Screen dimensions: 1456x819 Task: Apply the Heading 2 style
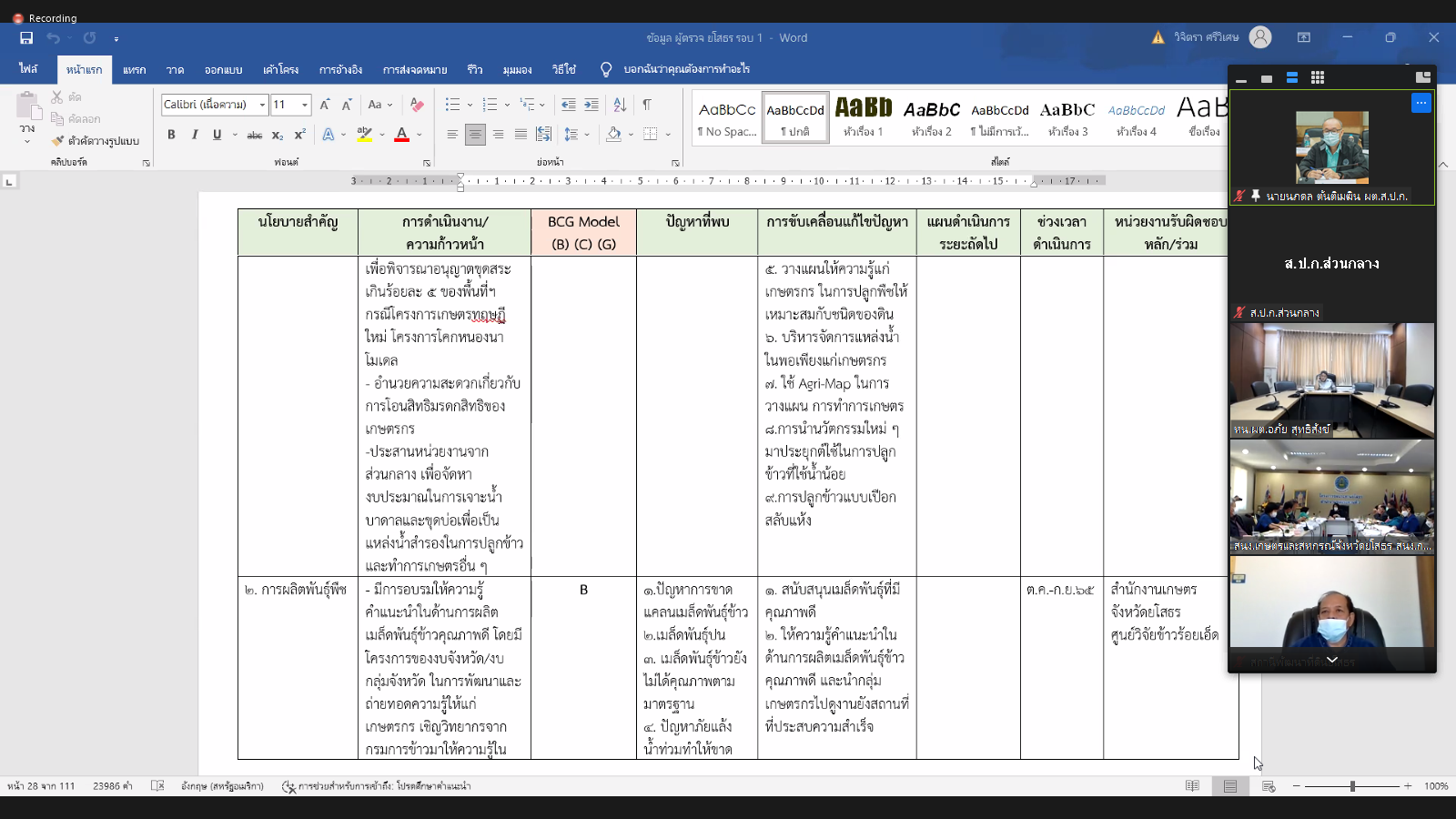(x=932, y=117)
